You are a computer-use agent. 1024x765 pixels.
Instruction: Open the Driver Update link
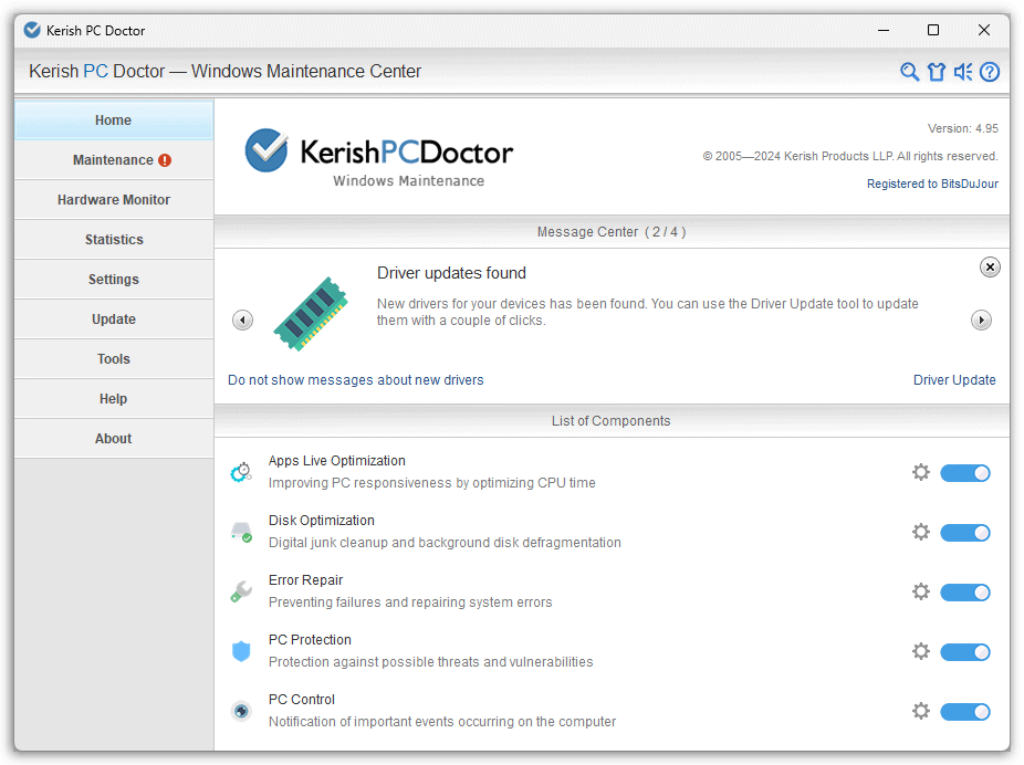(x=954, y=380)
